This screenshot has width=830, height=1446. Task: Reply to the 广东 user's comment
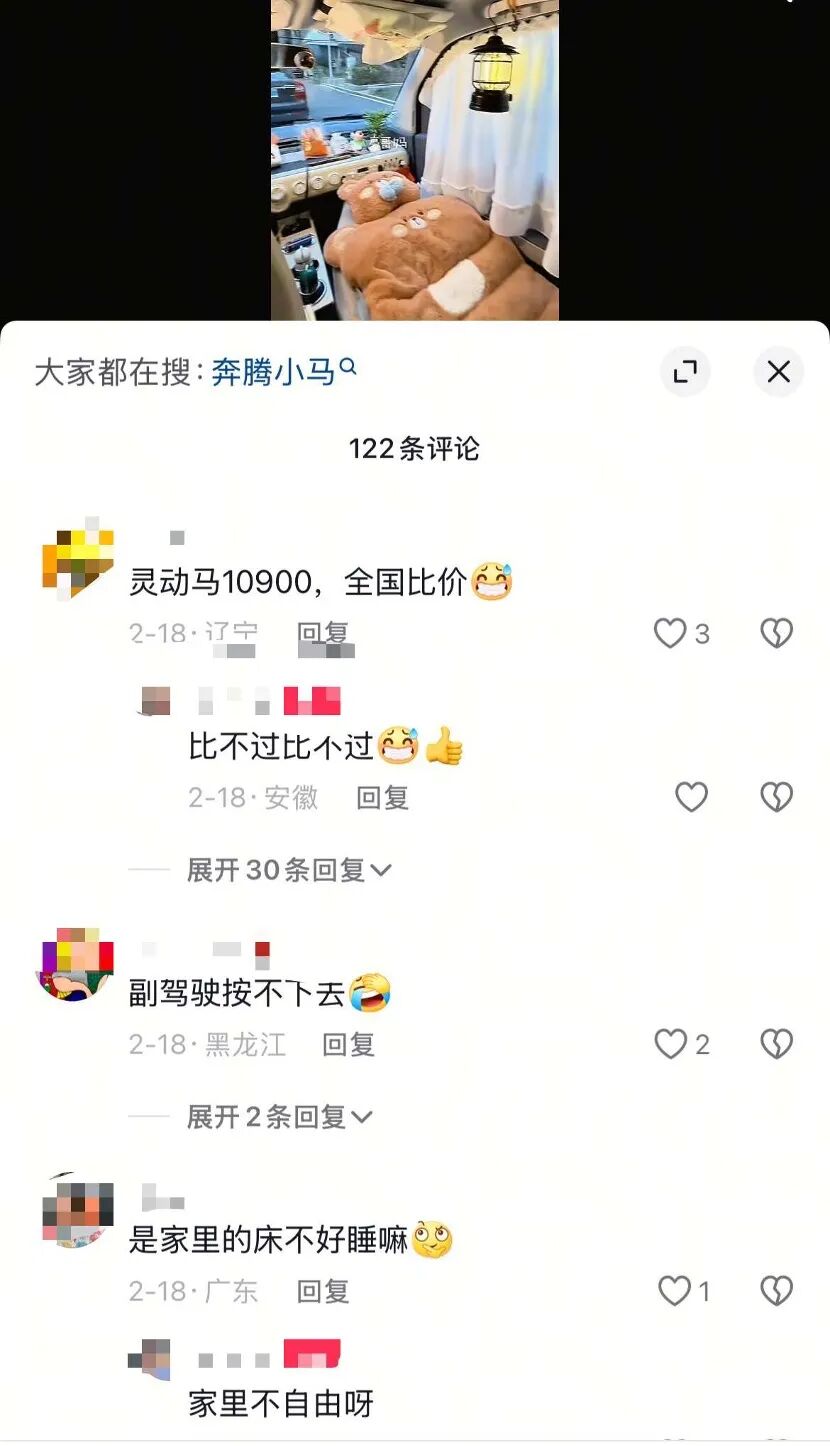click(323, 1291)
